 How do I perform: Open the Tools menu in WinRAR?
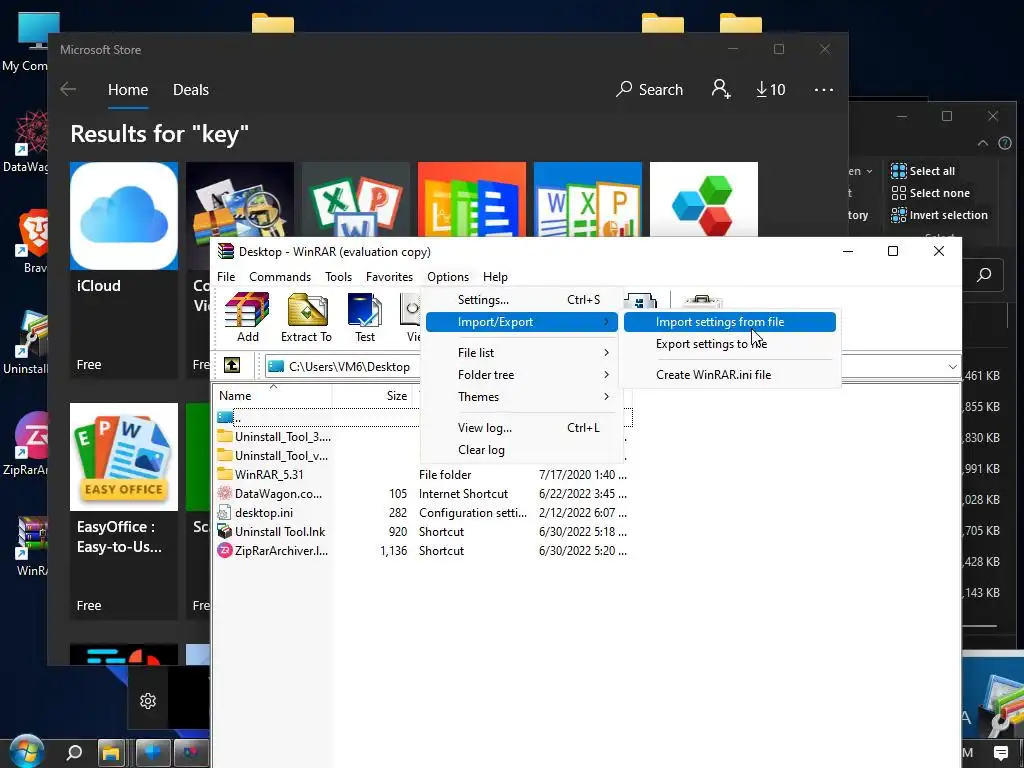tap(338, 277)
